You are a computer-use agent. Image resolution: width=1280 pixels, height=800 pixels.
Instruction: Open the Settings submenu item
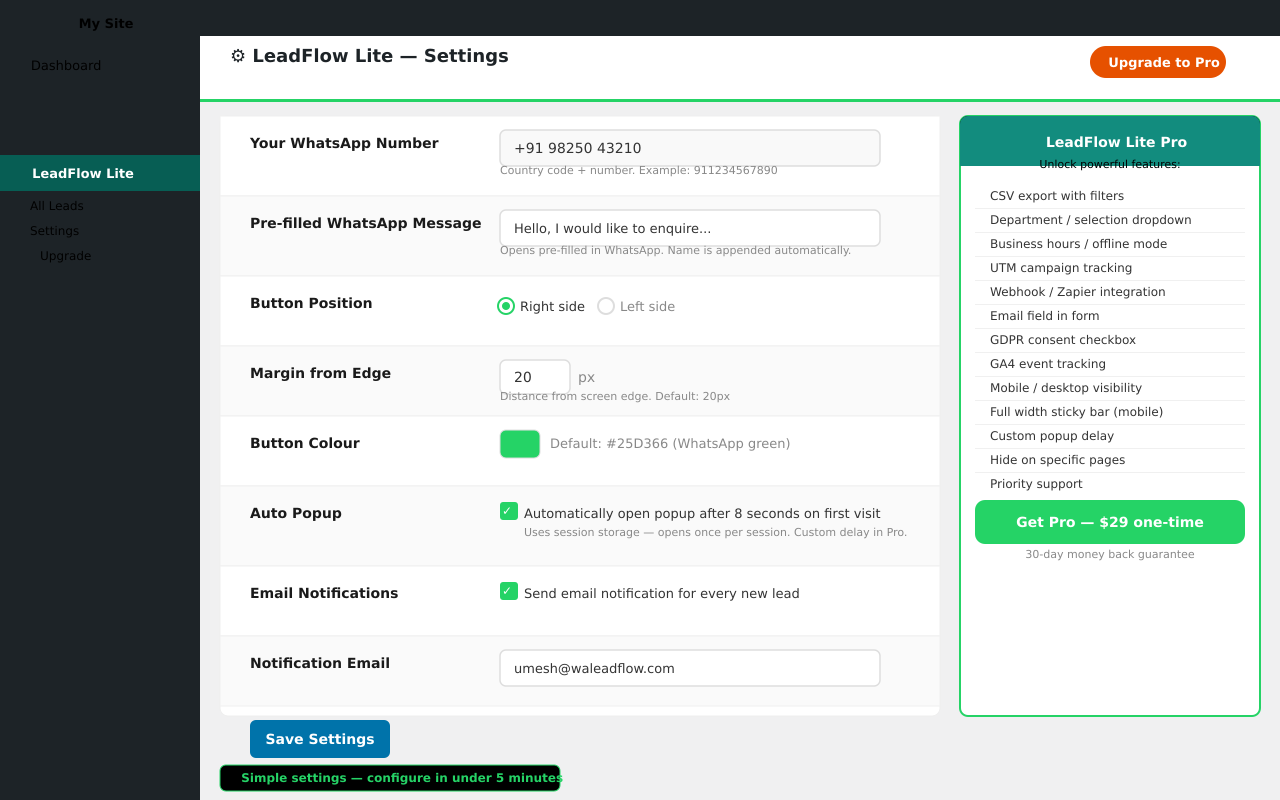coord(54,231)
